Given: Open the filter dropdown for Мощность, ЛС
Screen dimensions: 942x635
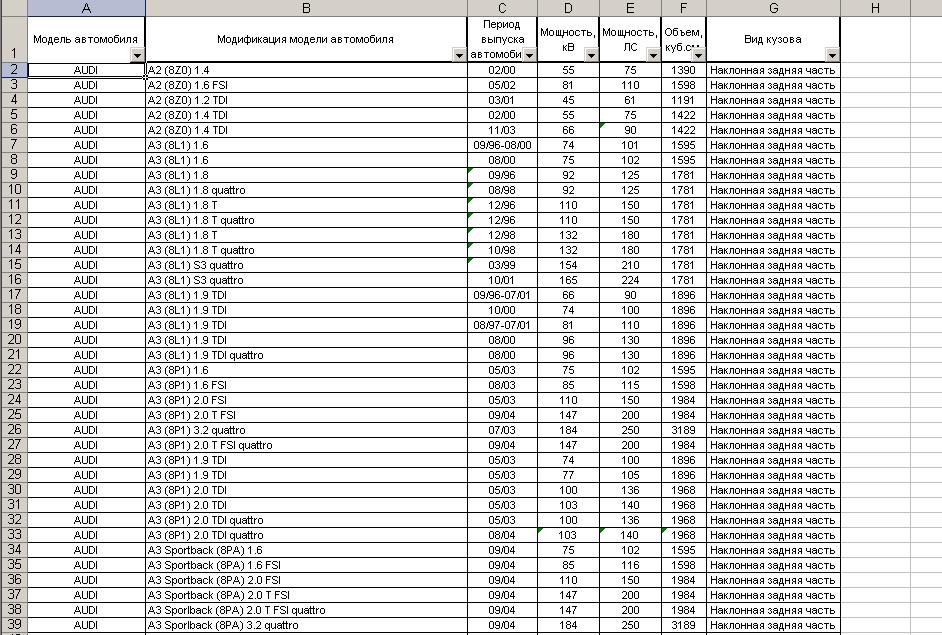Looking at the screenshot, I should tap(653, 55).
